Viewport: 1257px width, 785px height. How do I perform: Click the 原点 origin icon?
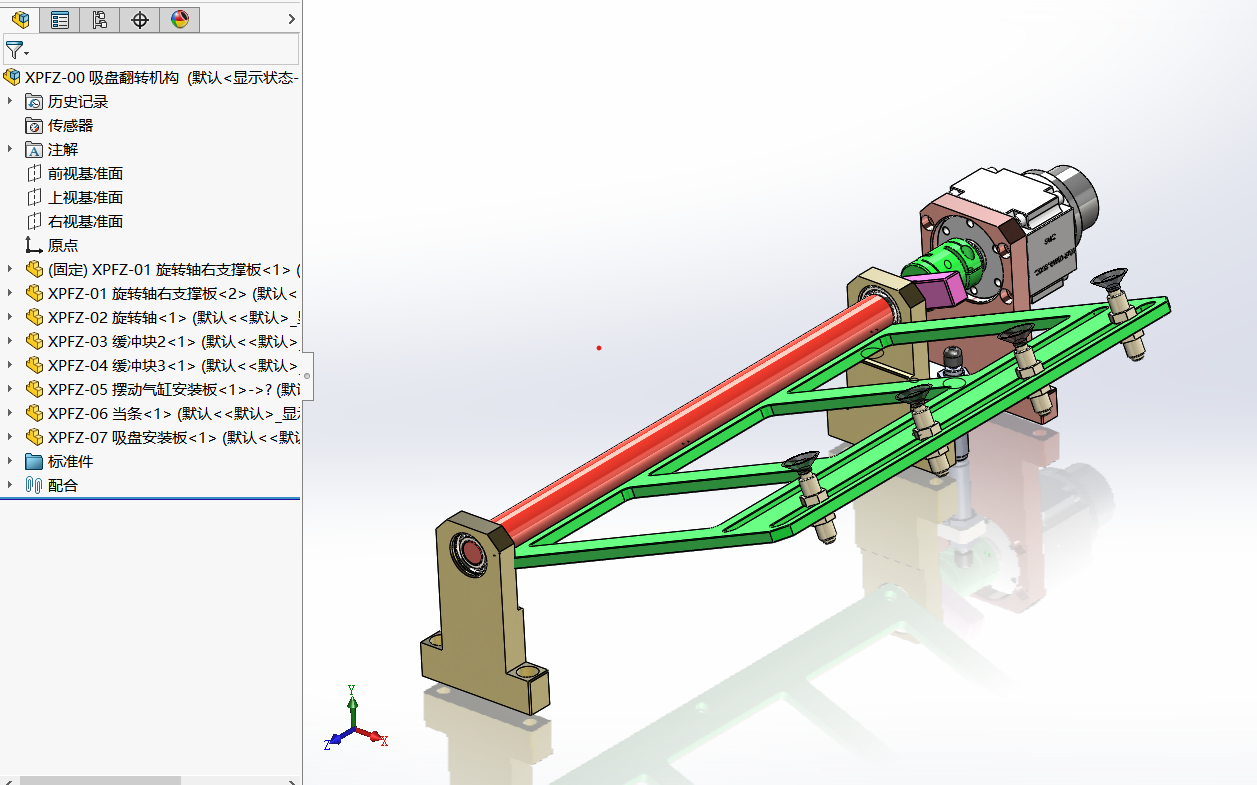click(34, 245)
